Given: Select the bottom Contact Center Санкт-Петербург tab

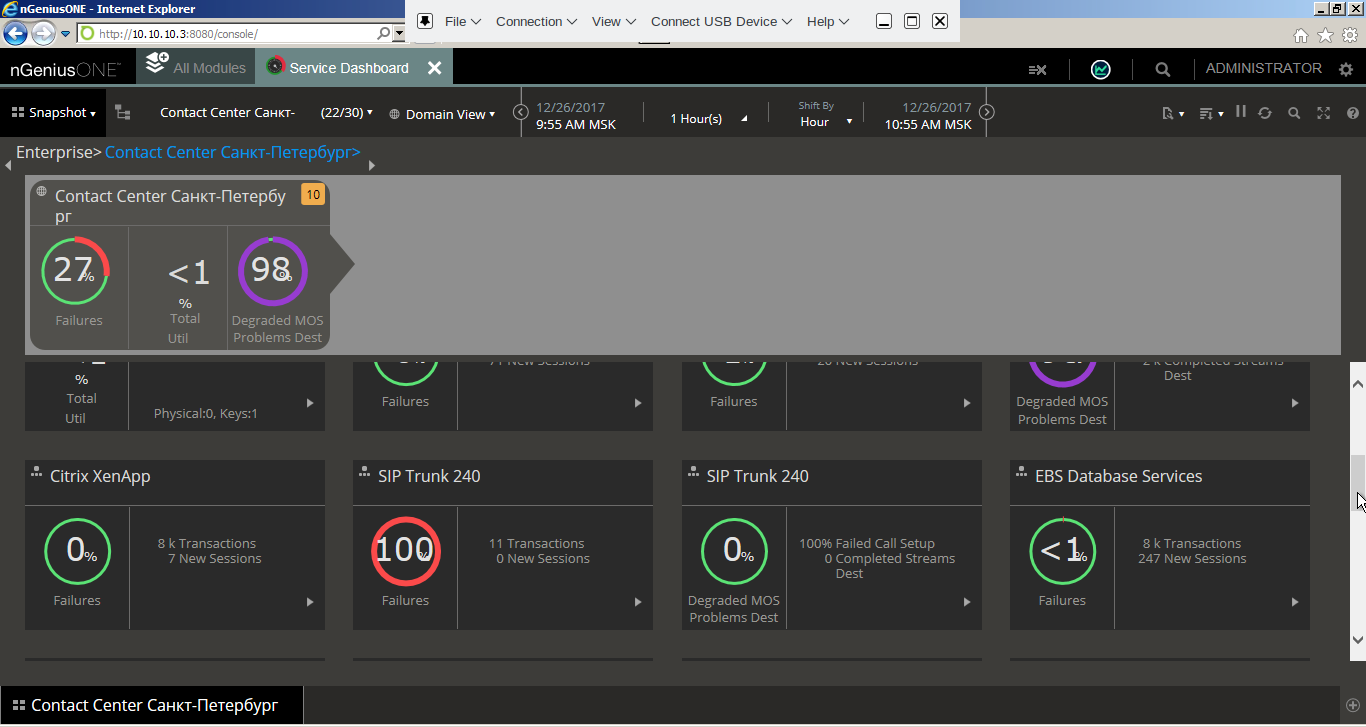Looking at the screenshot, I should pyautogui.click(x=152, y=705).
